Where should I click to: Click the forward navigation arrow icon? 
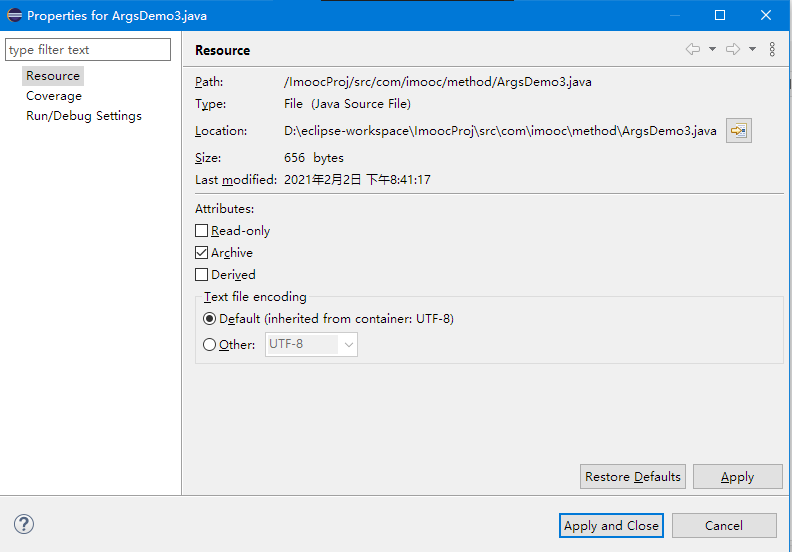point(733,49)
